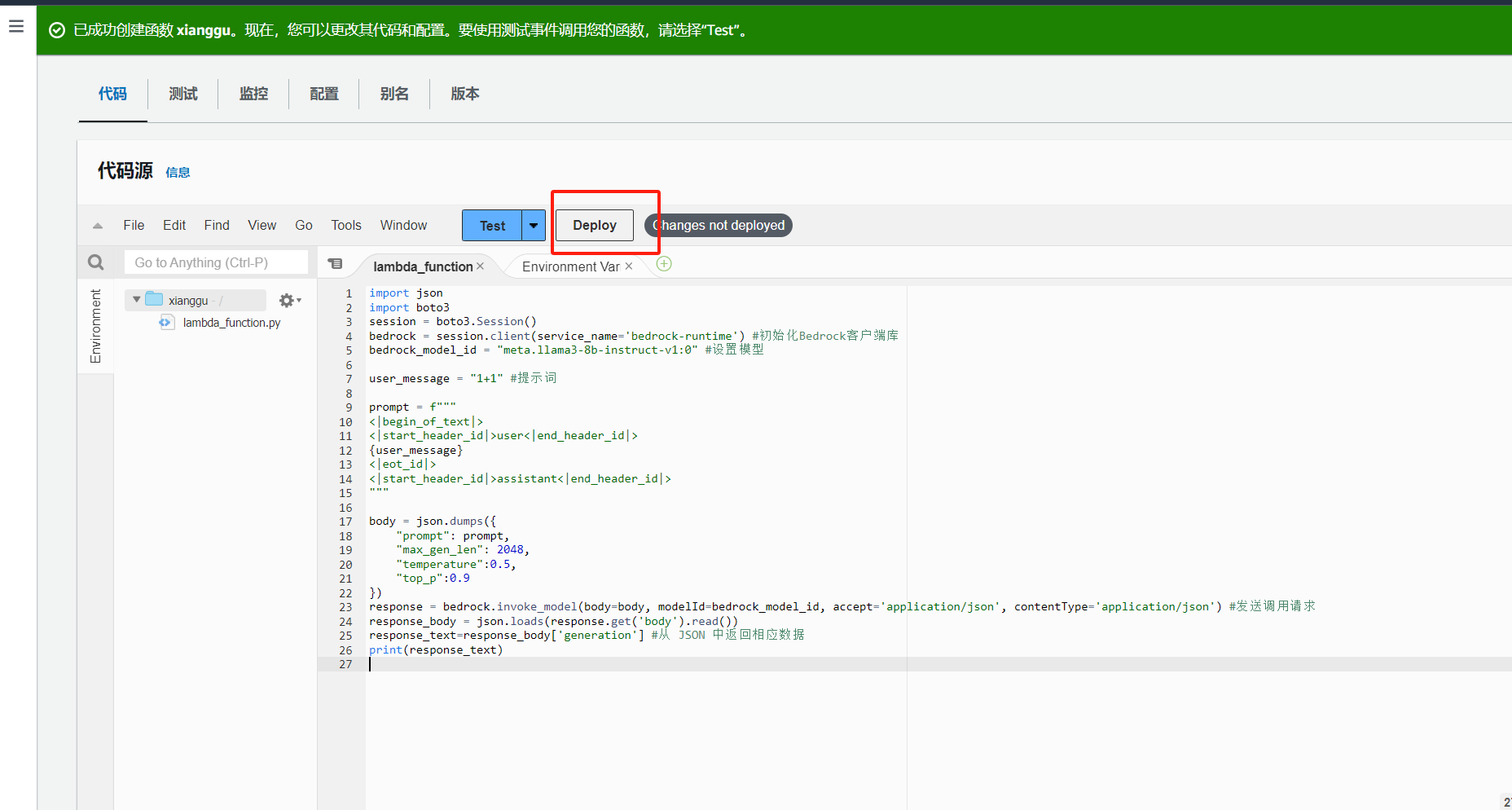
Task: Click the <|eot_id|> line
Action: click(402, 464)
